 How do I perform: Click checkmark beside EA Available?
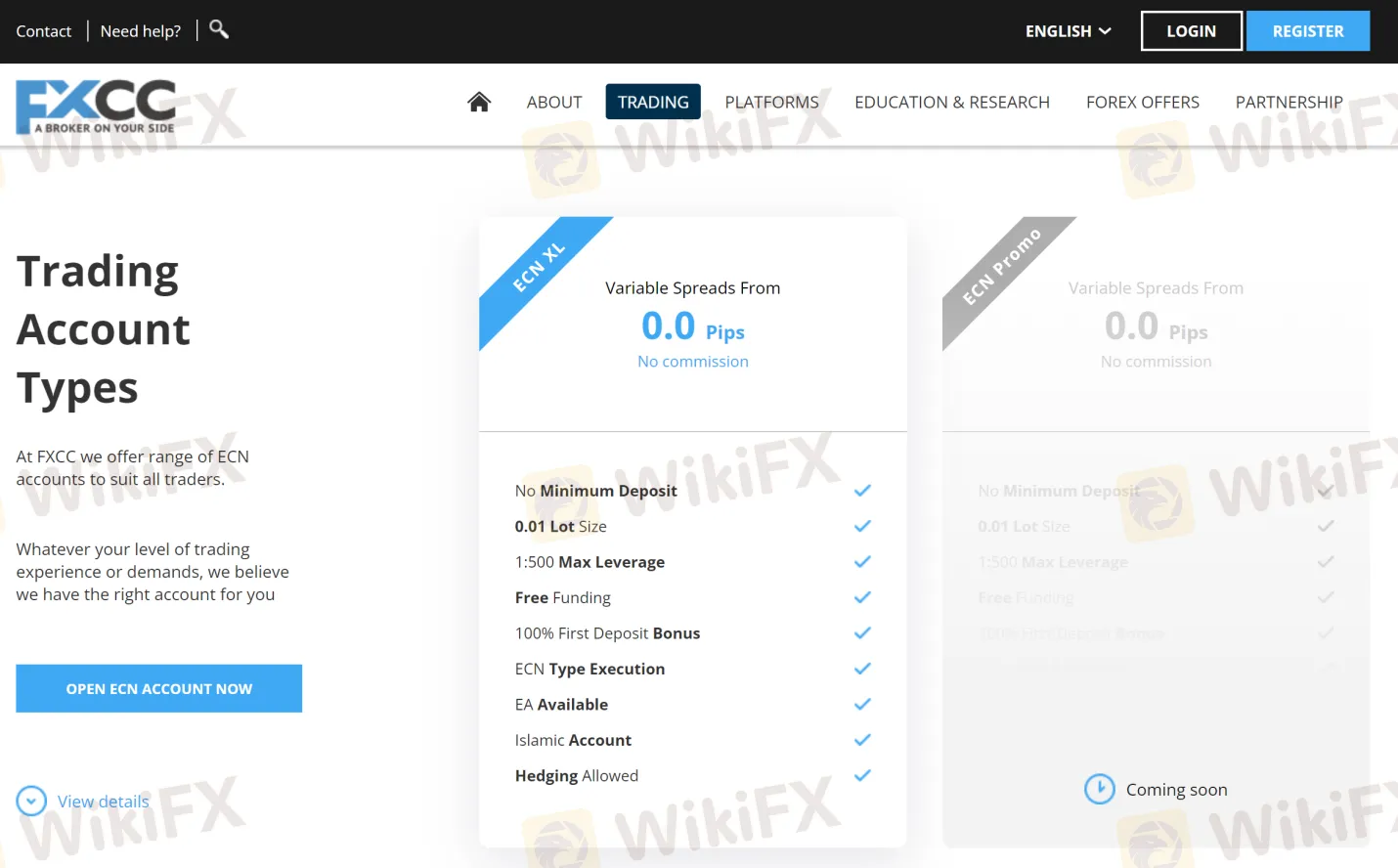click(862, 705)
